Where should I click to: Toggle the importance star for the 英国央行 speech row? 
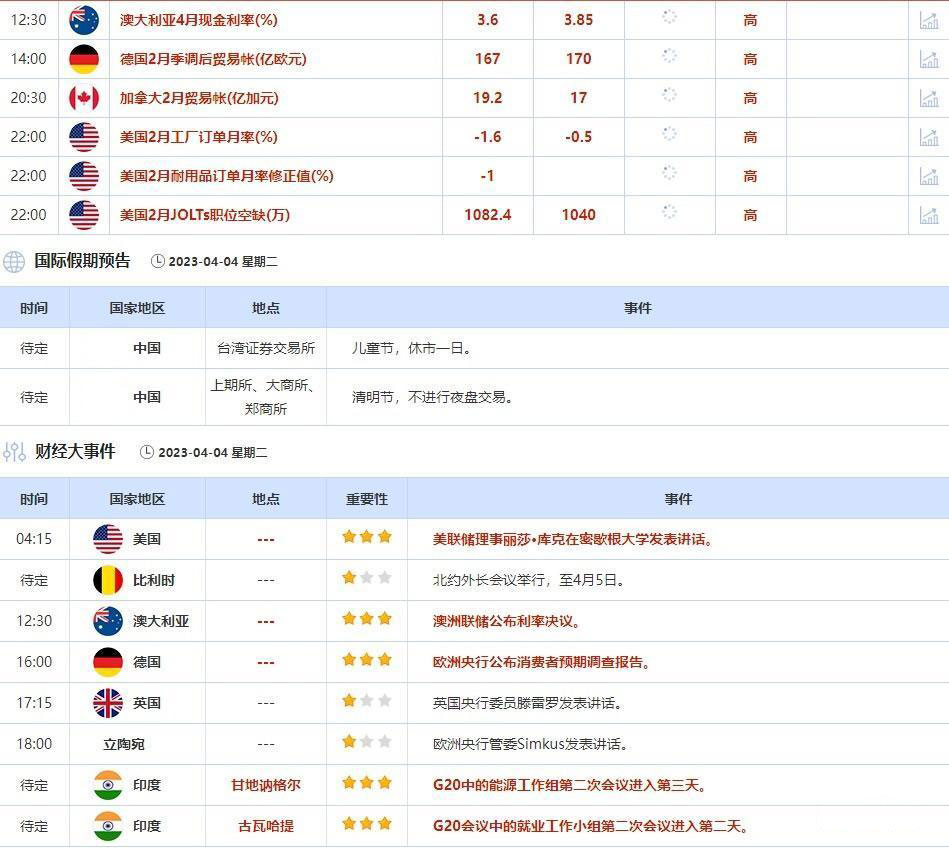349,701
